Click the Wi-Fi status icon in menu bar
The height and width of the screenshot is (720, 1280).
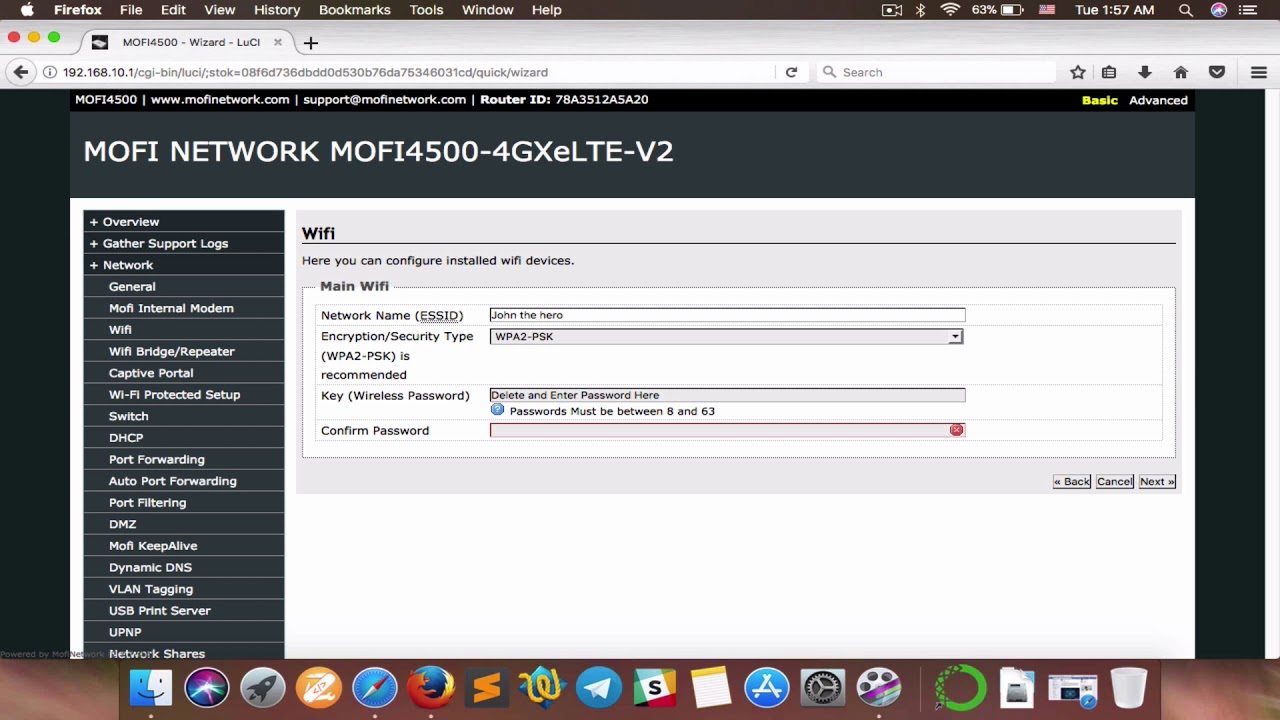coord(950,10)
